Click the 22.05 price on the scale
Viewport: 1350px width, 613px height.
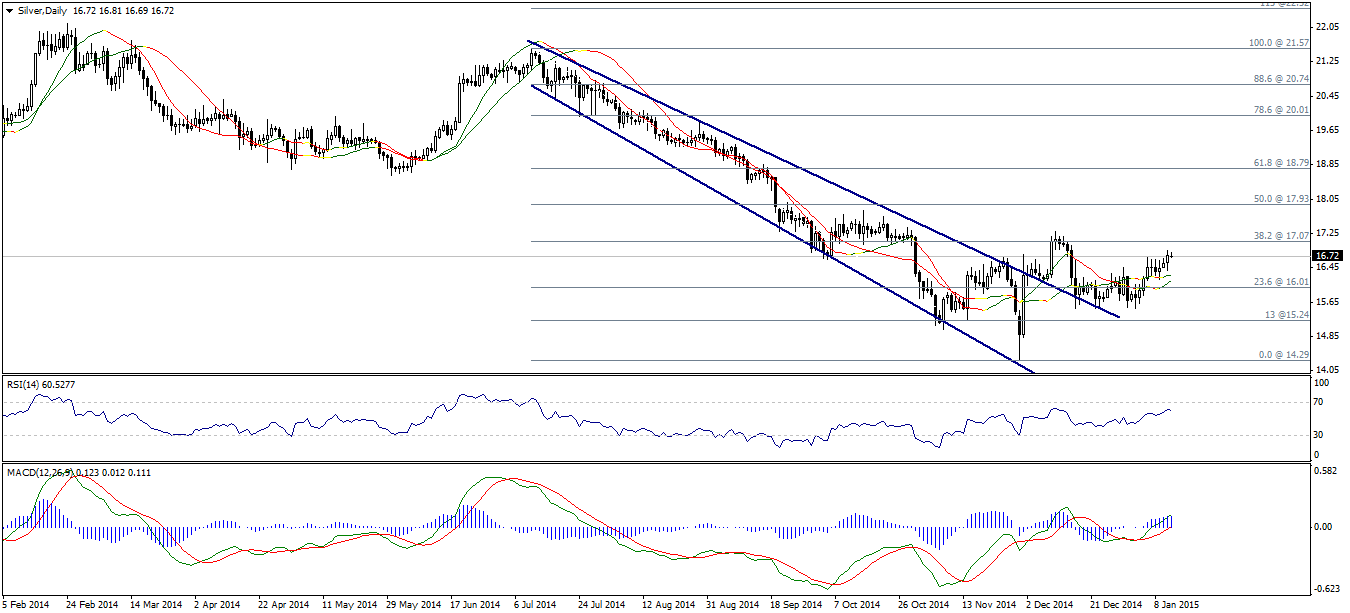pos(1329,27)
